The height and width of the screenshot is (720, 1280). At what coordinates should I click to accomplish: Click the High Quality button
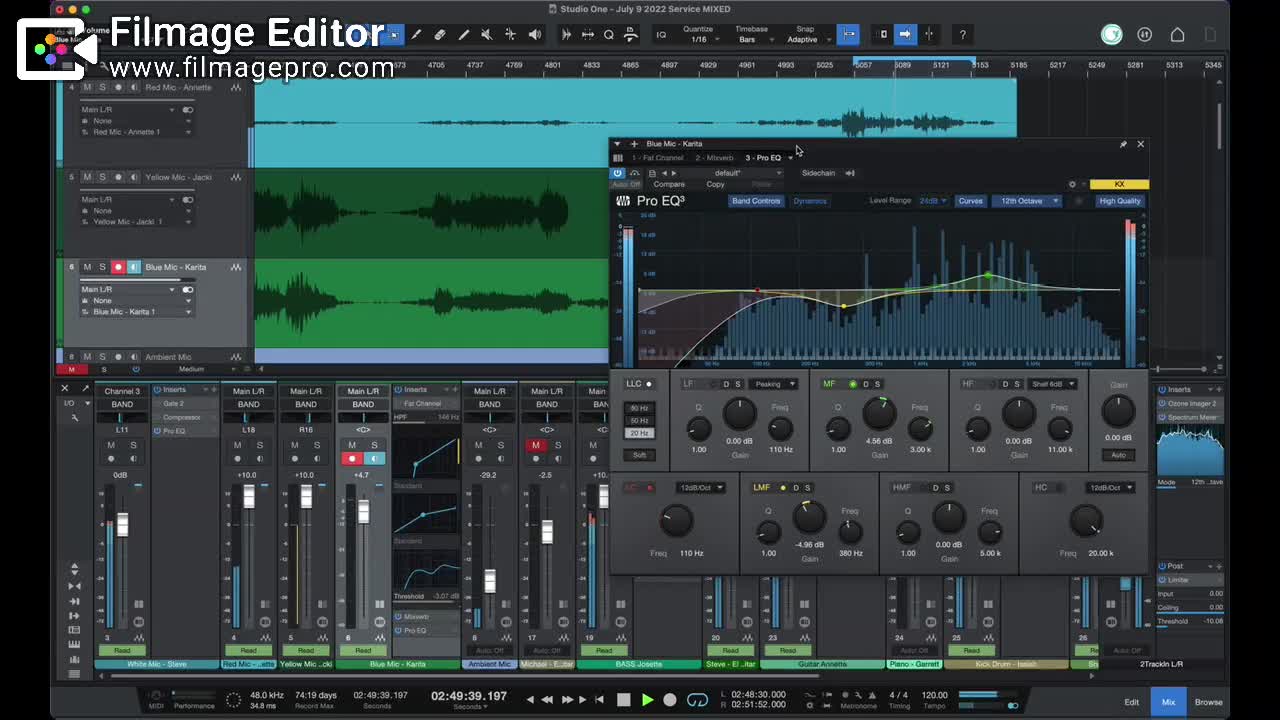pos(1120,201)
